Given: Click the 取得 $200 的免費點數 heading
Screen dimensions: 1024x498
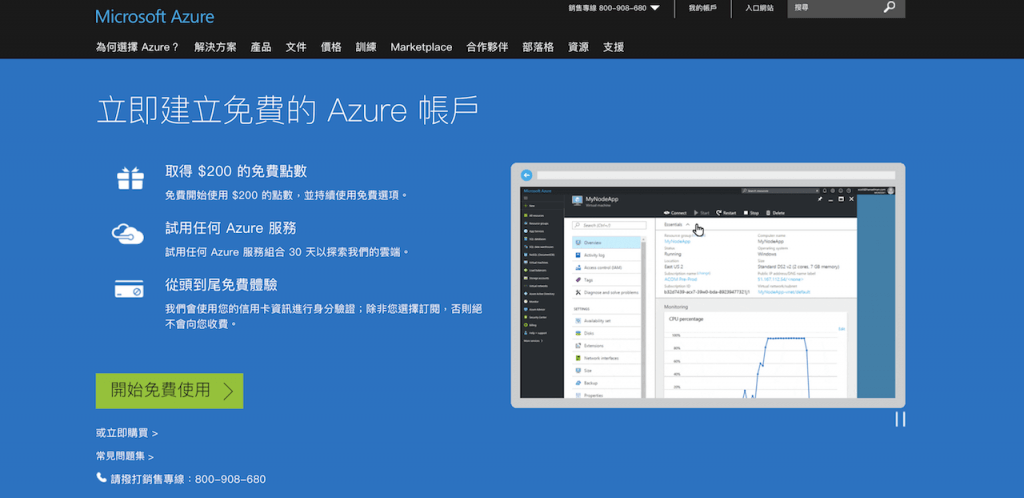Looking at the screenshot, I should click(x=236, y=172).
